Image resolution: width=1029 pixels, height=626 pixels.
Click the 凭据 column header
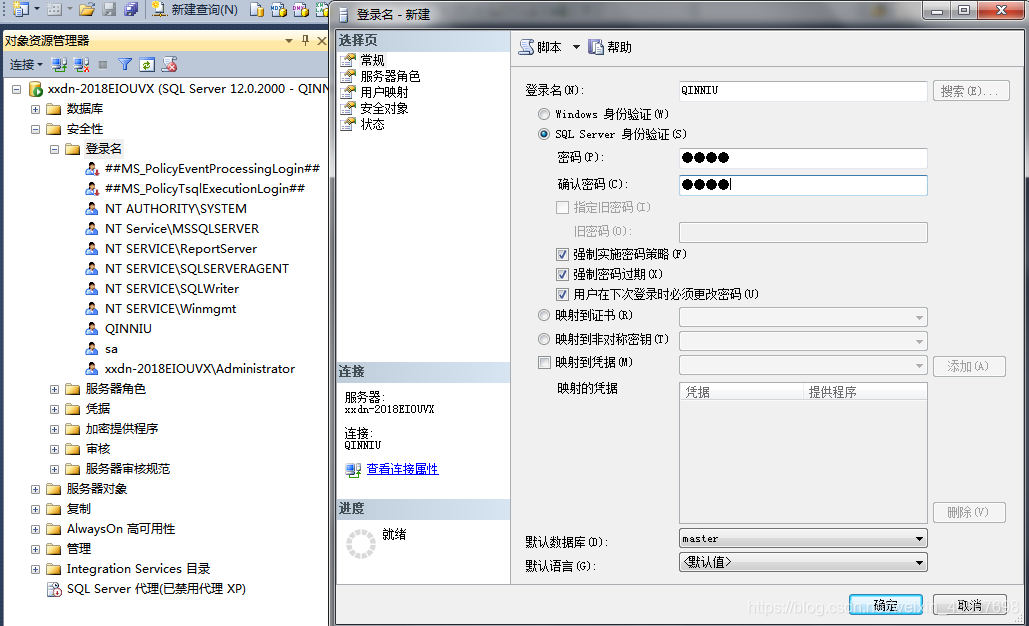pos(741,392)
